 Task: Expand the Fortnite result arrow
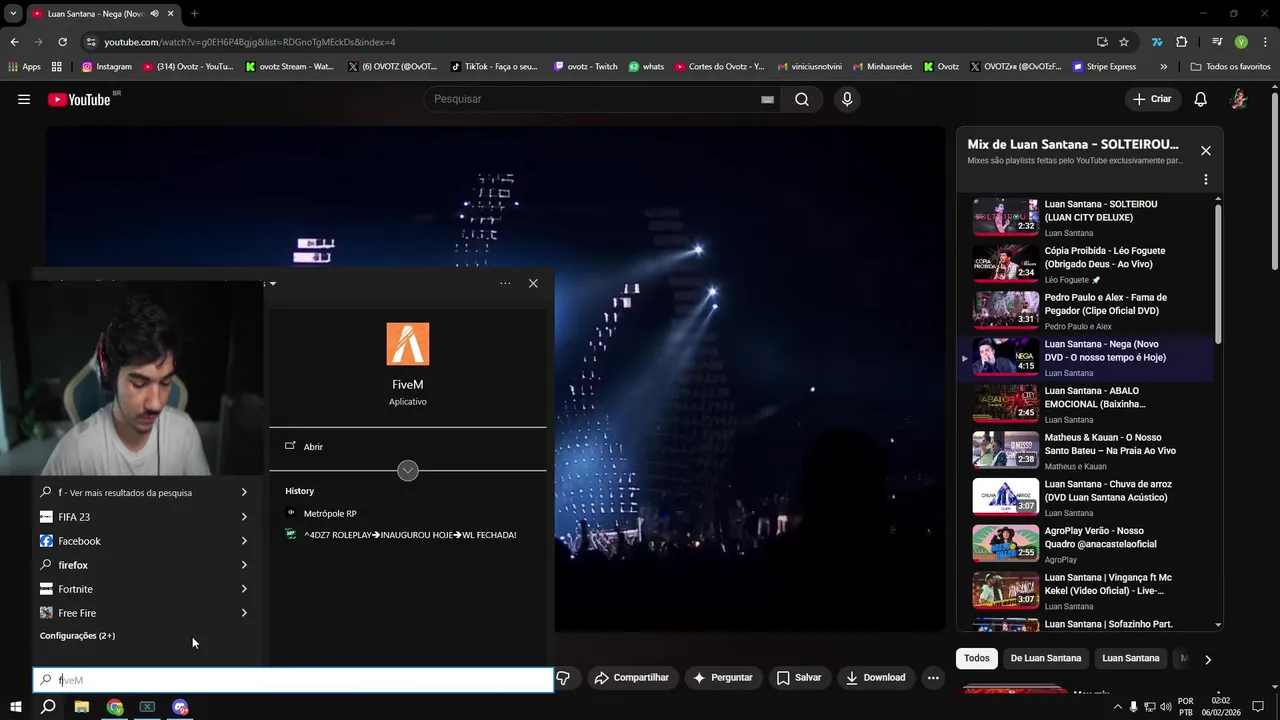click(244, 589)
